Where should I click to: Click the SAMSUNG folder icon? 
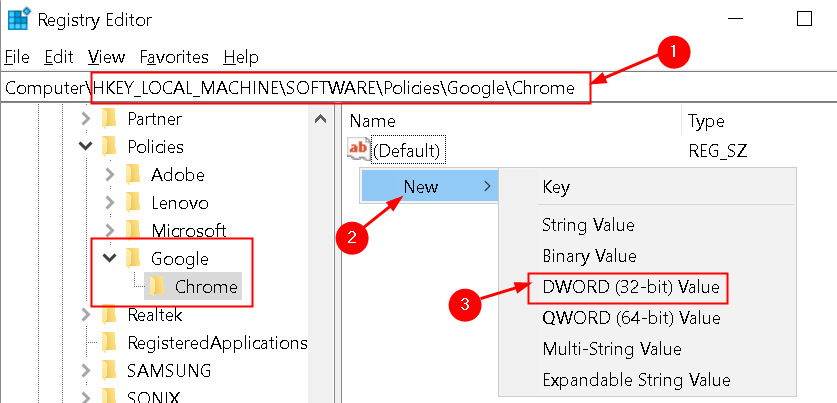pos(111,371)
